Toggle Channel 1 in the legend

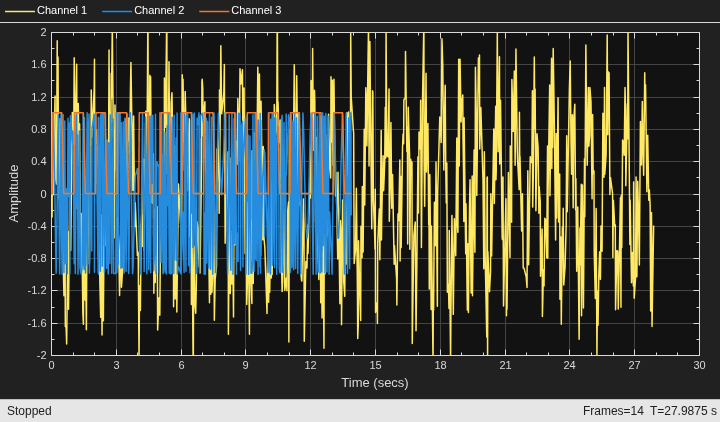point(46,10)
